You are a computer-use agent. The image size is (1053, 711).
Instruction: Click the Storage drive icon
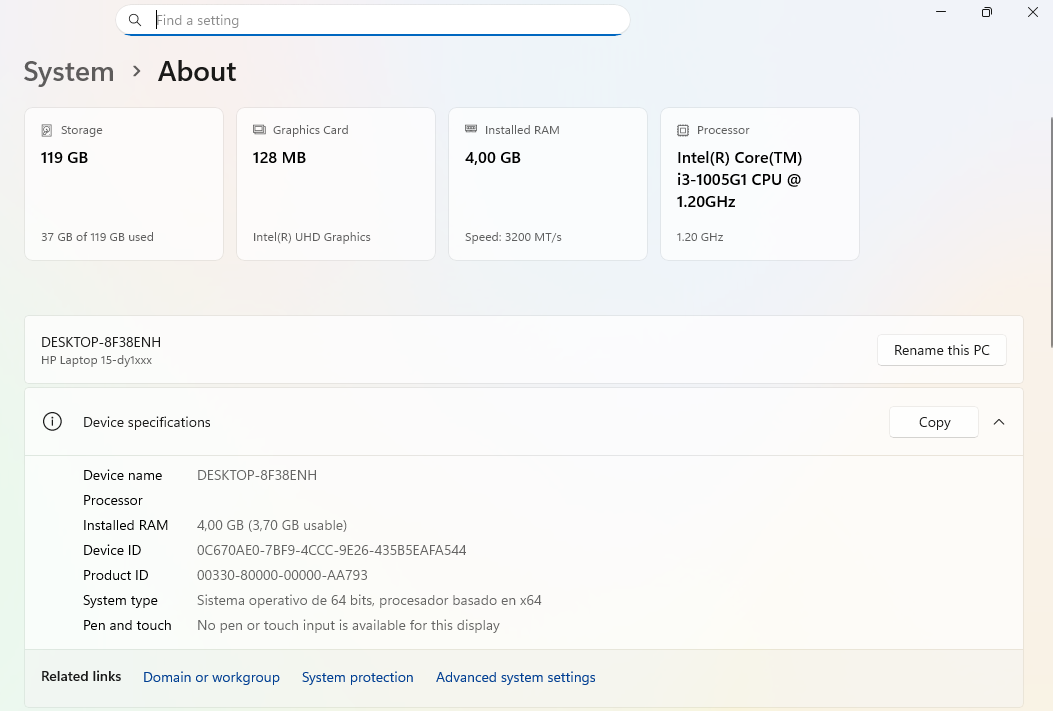[x=47, y=130]
